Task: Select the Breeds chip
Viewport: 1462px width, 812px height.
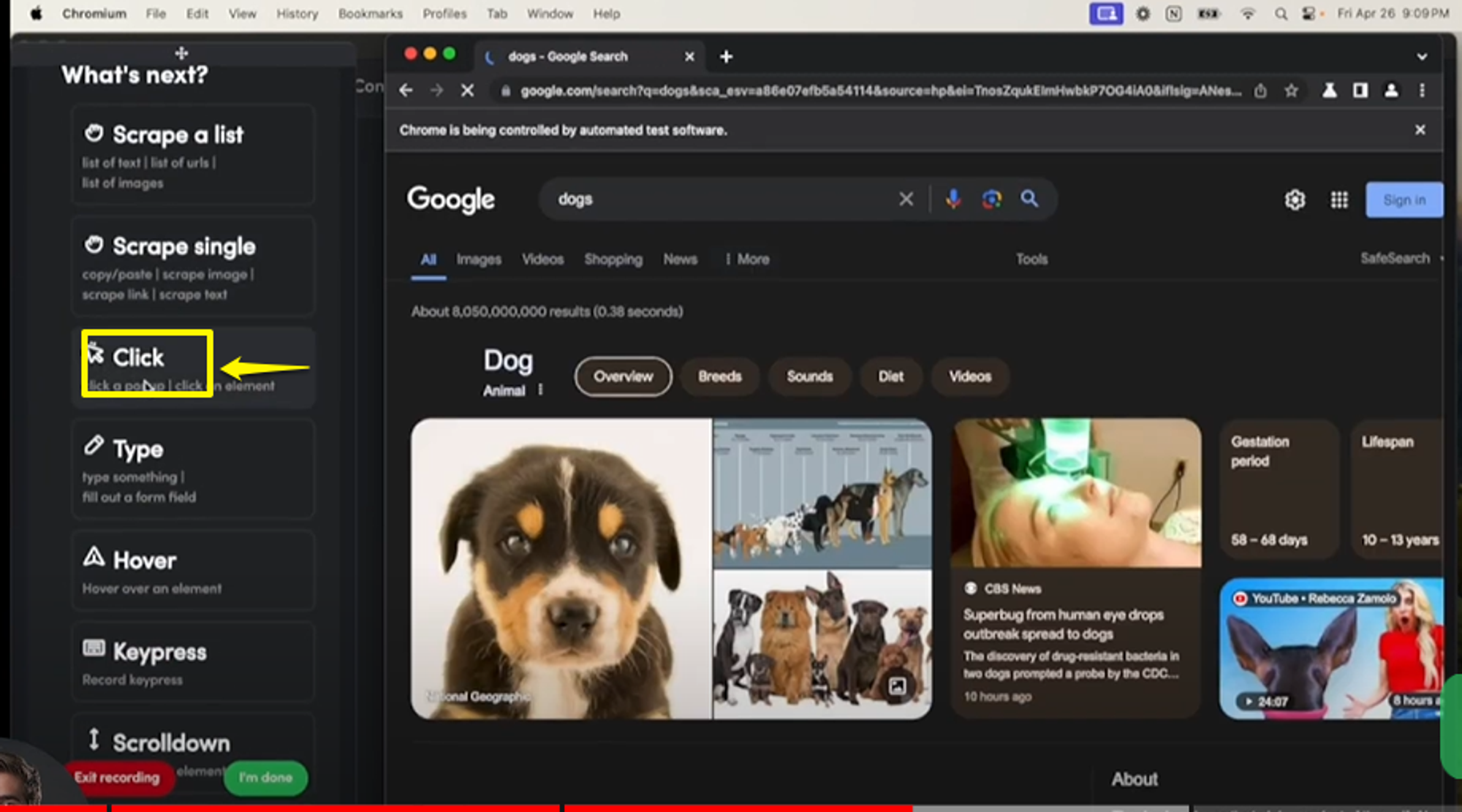Action: tap(720, 376)
